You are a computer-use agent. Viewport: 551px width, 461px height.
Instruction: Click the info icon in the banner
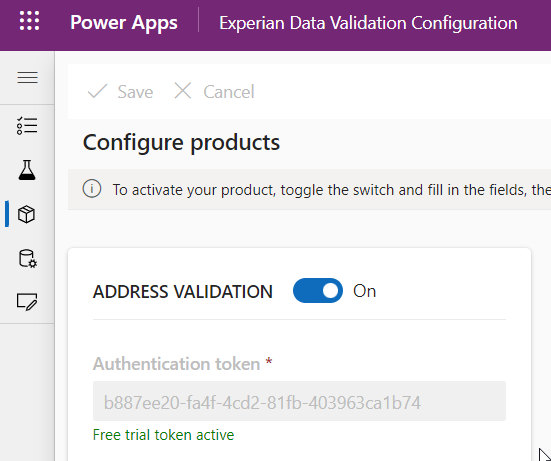click(92, 189)
